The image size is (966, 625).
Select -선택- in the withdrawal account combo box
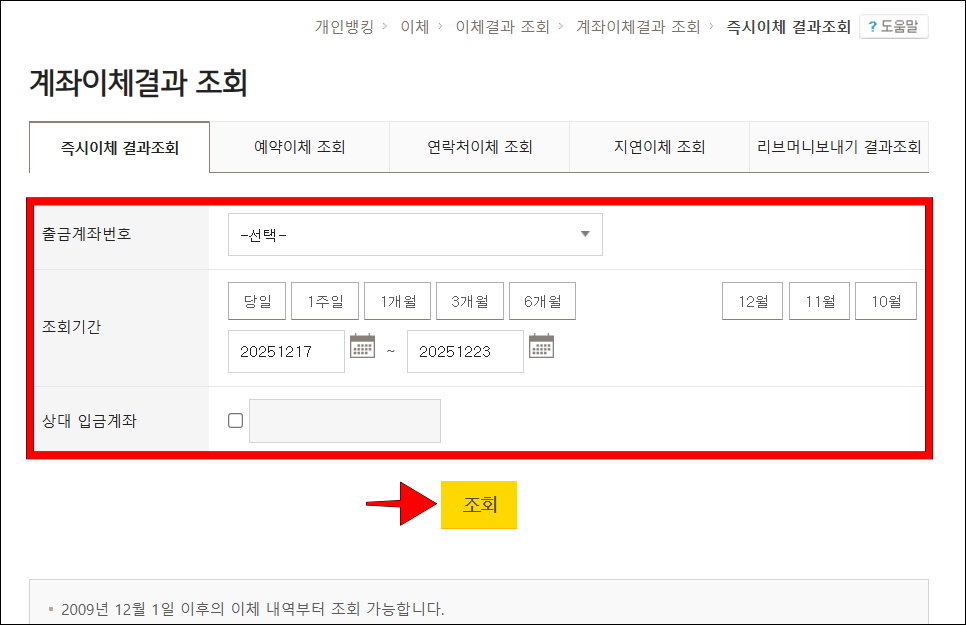pyautogui.click(x=415, y=233)
